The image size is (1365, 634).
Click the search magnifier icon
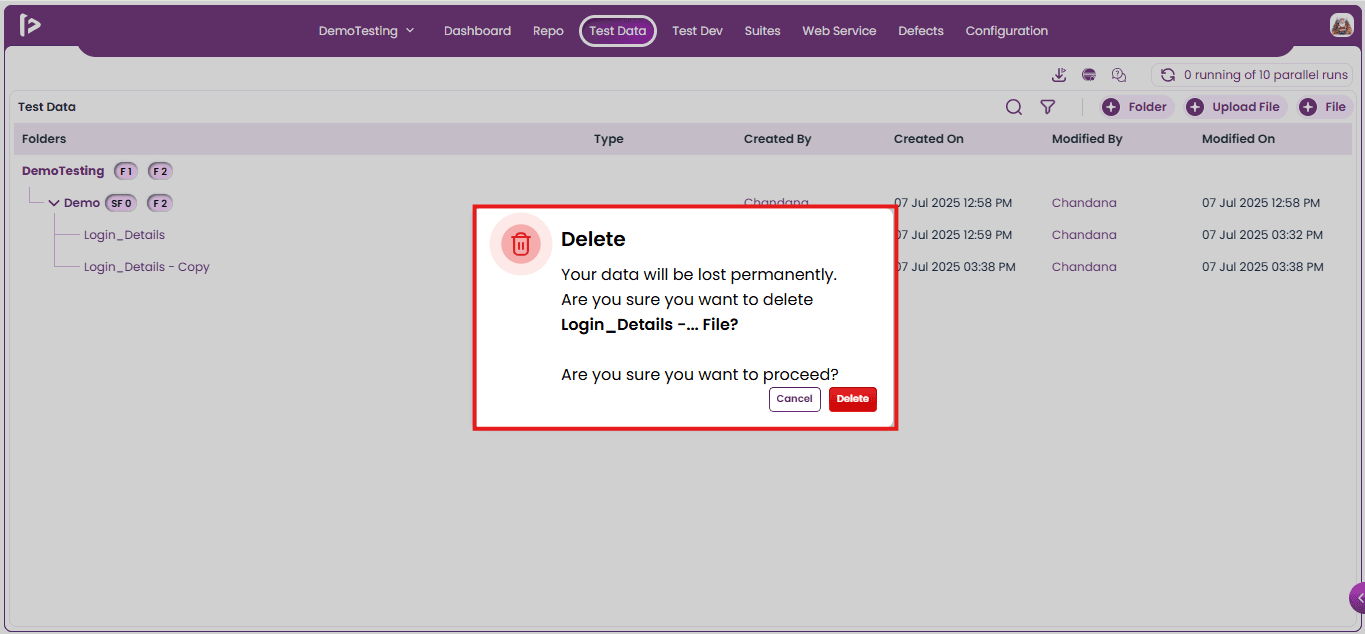coord(1014,107)
